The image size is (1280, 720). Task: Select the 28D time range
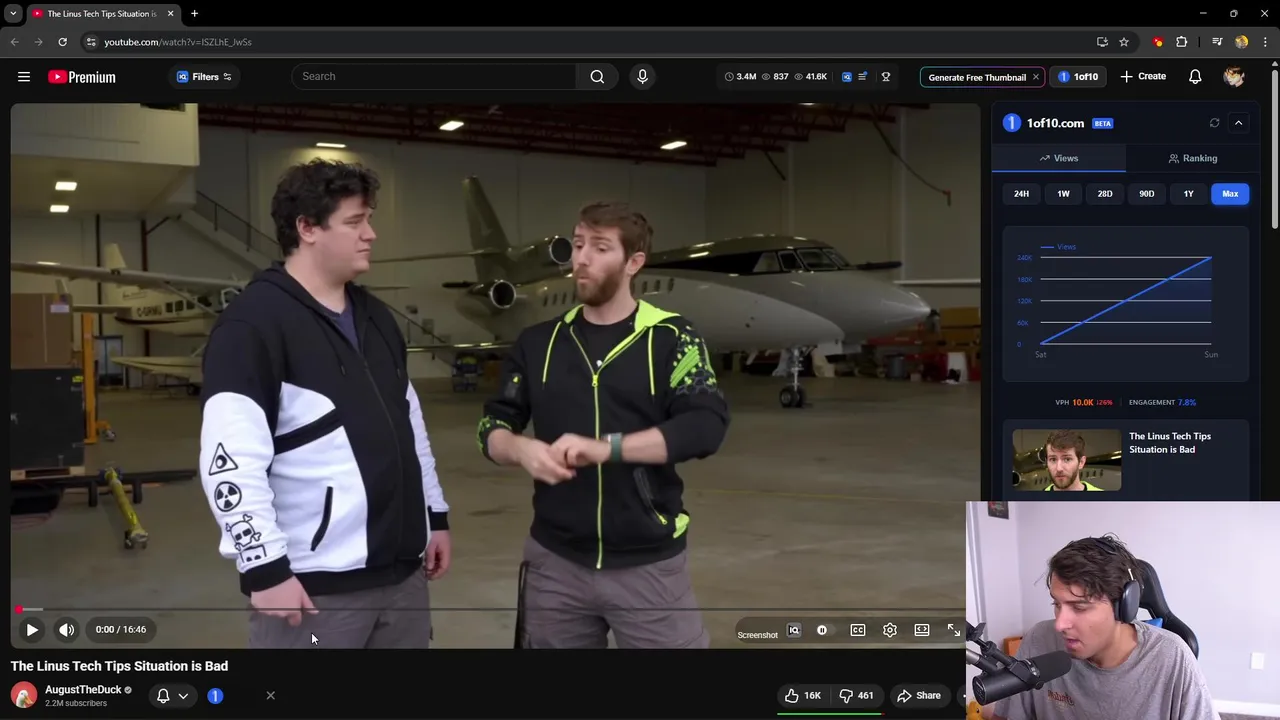tap(1105, 194)
